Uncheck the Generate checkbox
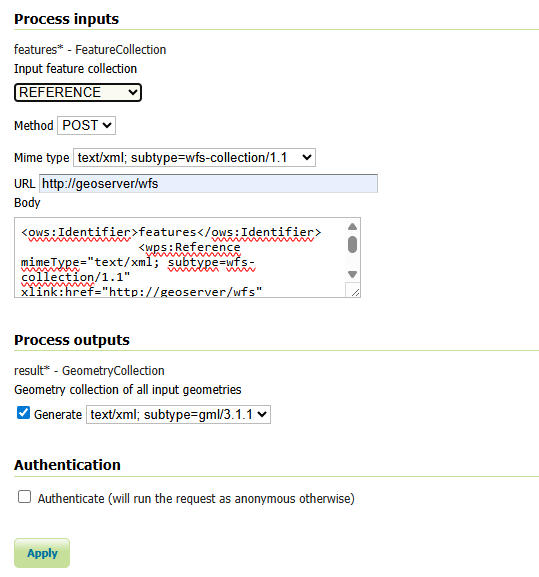 point(24,413)
